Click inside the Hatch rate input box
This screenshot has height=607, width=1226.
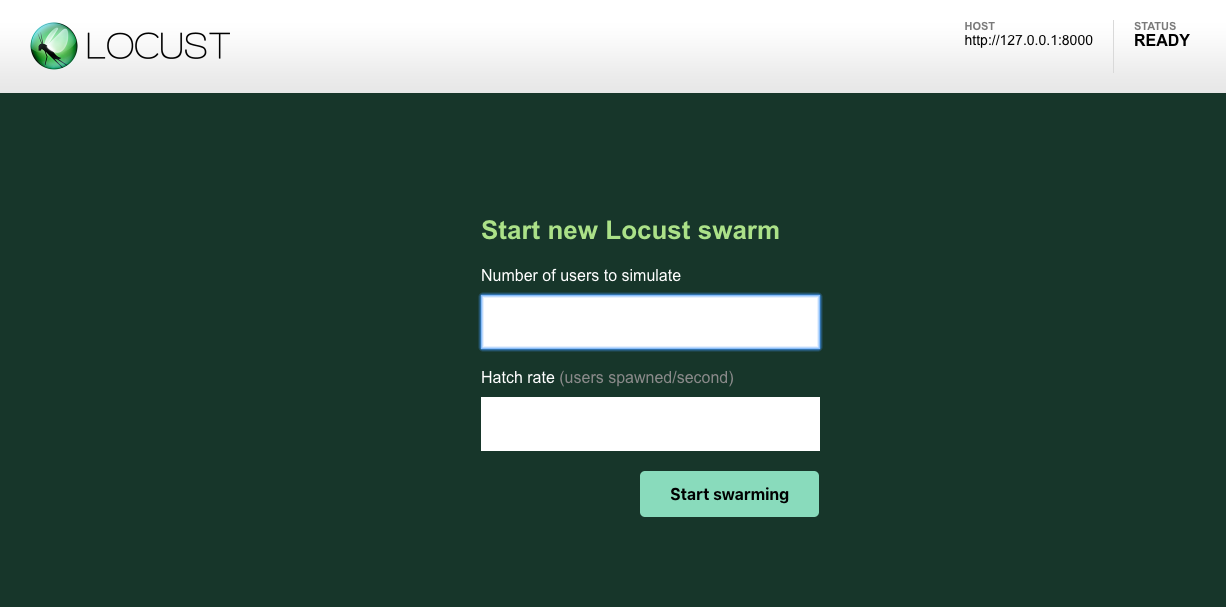coord(650,423)
